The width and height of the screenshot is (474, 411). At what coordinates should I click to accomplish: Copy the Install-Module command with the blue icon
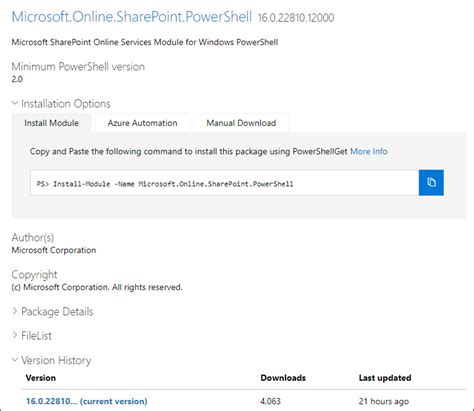click(431, 182)
